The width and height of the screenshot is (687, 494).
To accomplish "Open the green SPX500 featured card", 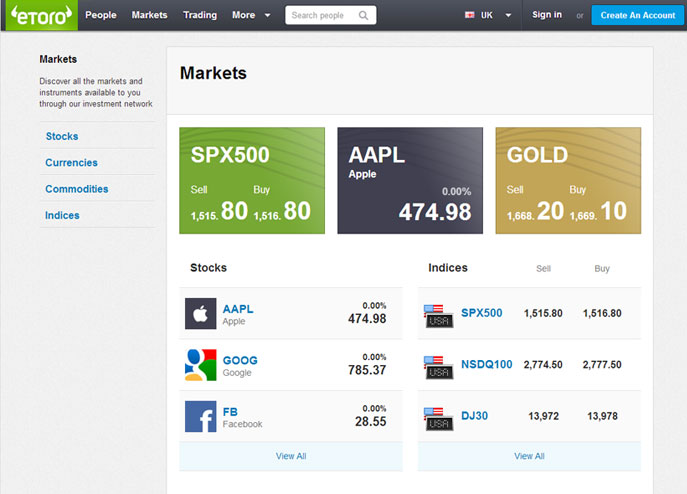I will pyautogui.click(x=252, y=181).
